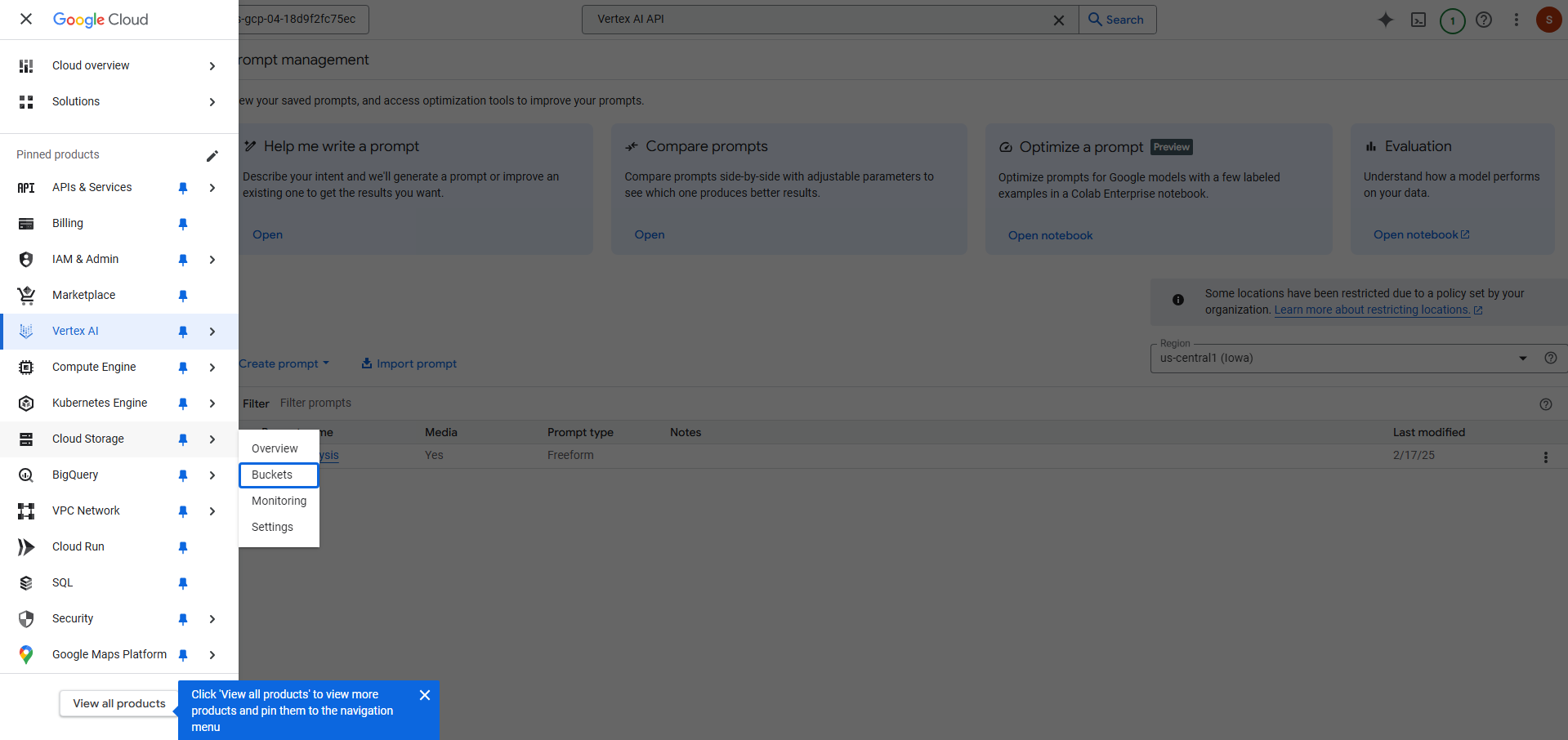Click the Cloud overview icon
Image resolution: width=1568 pixels, height=740 pixels.
tap(26, 66)
